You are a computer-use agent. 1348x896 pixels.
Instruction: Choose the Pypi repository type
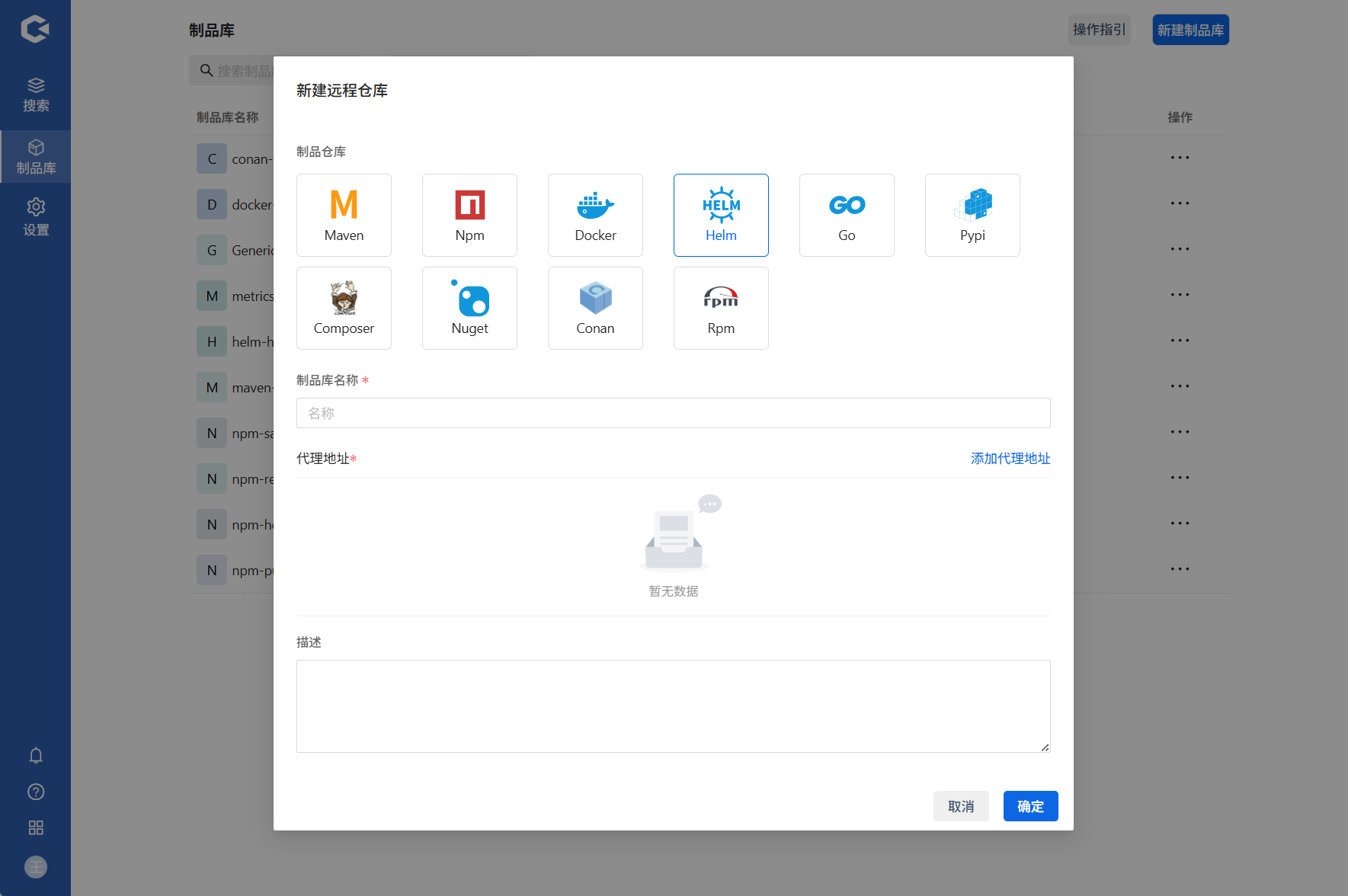point(972,215)
